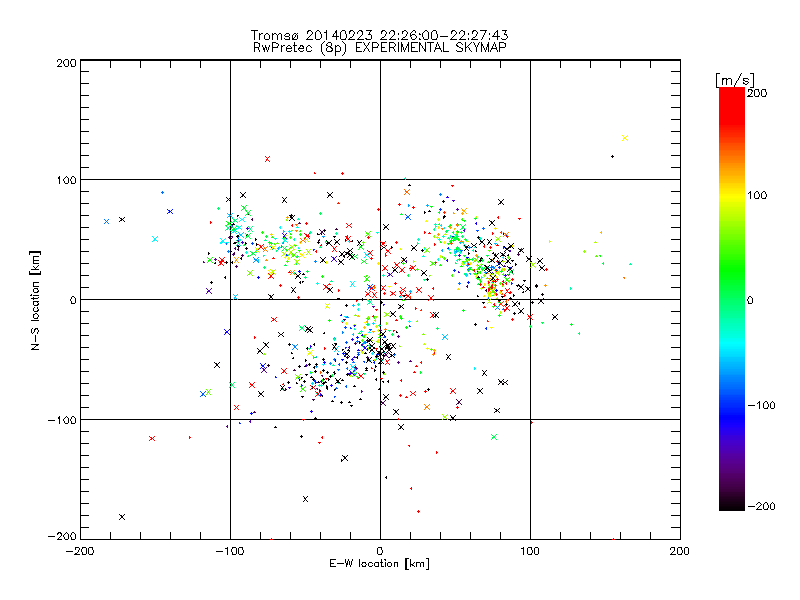Viewport: 800px width, 600px height.
Task: Click the x-axis tick label 200
Action: tap(680, 551)
